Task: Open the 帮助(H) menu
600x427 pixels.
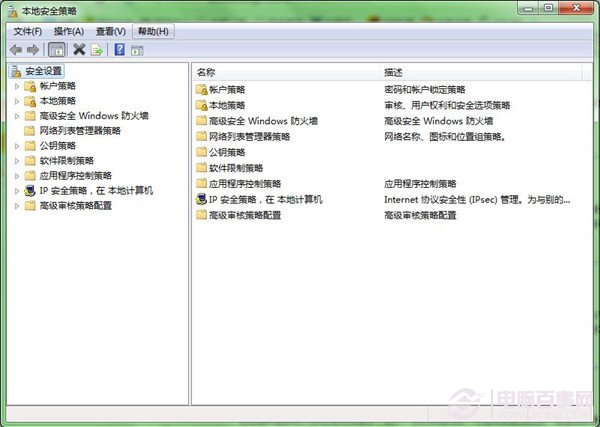Action: click(x=153, y=31)
